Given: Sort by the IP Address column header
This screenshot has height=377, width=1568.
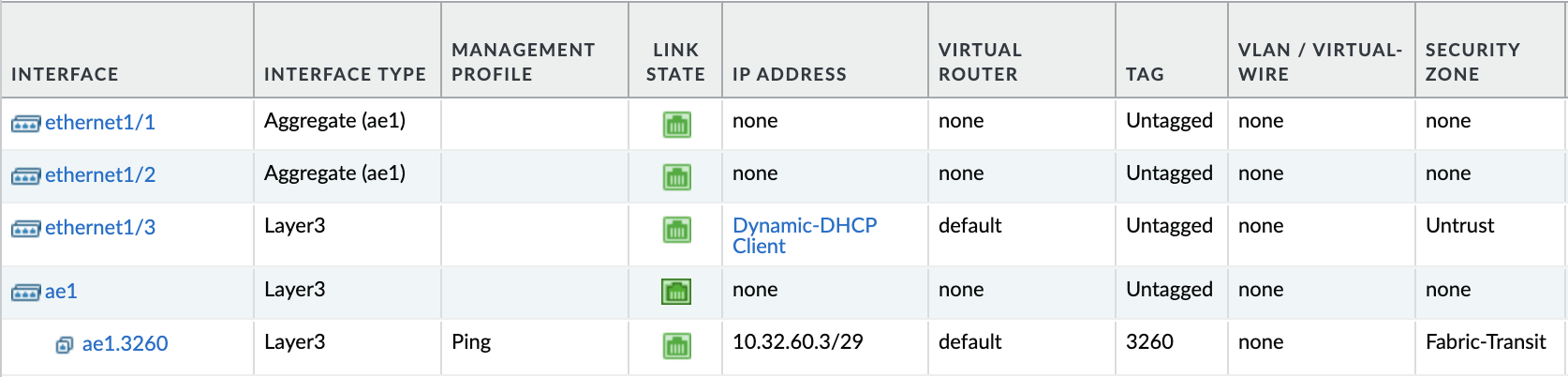Looking at the screenshot, I should [x=789, y=74].
